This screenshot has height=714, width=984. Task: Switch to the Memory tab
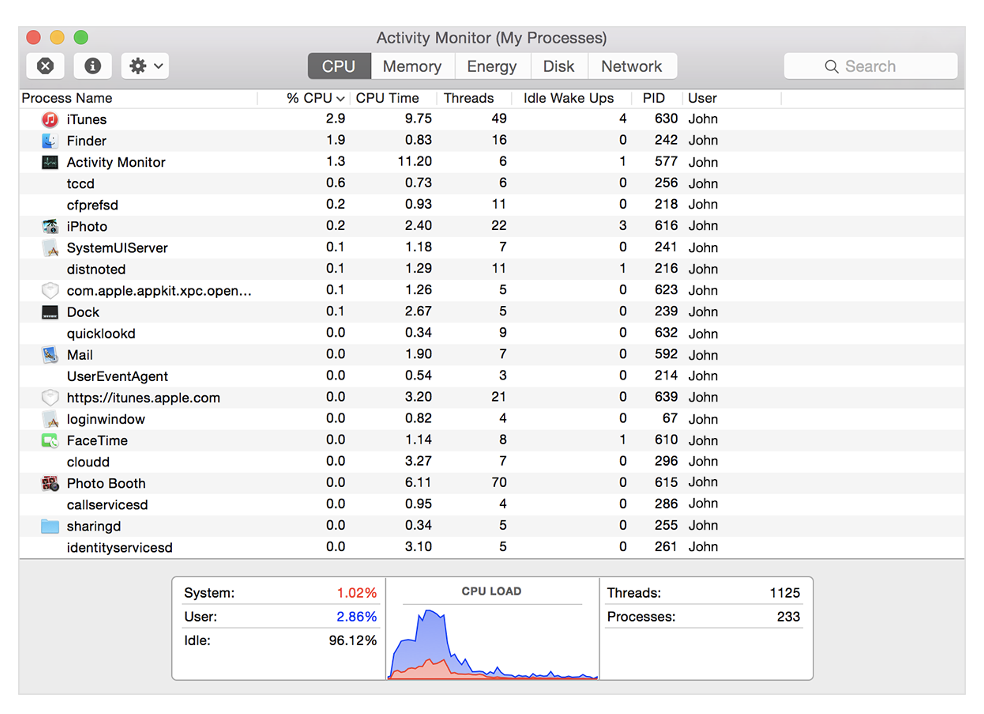click(x=412, y=66)
